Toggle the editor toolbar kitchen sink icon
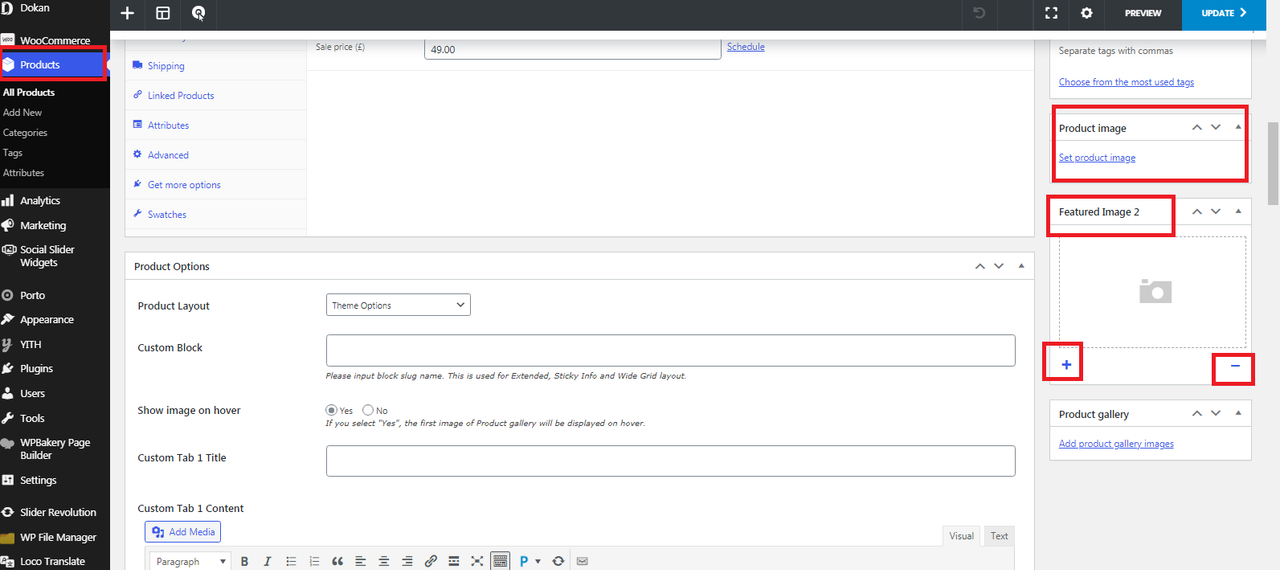Screen dimensions: 1280x570 500,561
